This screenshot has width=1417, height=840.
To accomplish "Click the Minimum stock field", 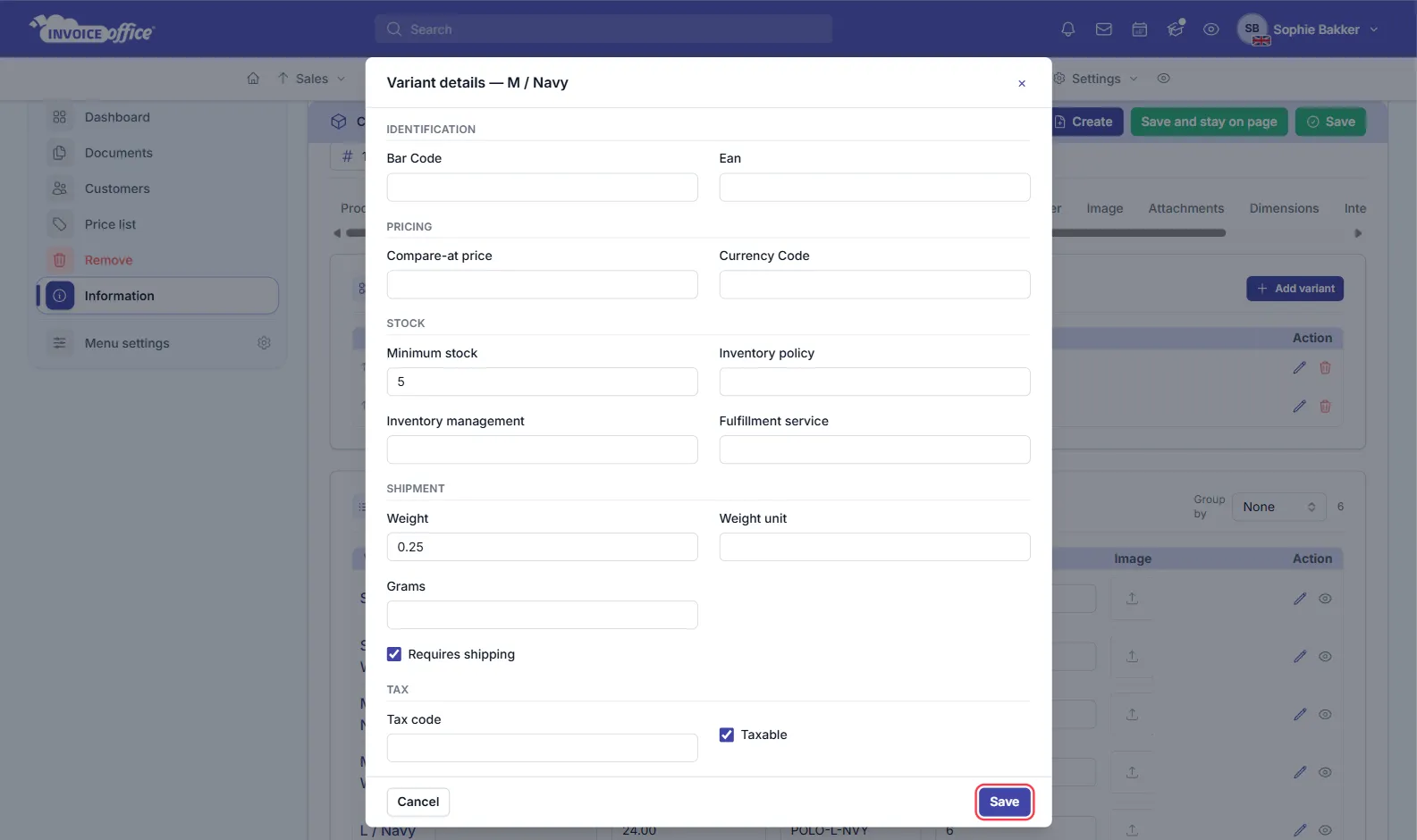I will tap(542, 382).
